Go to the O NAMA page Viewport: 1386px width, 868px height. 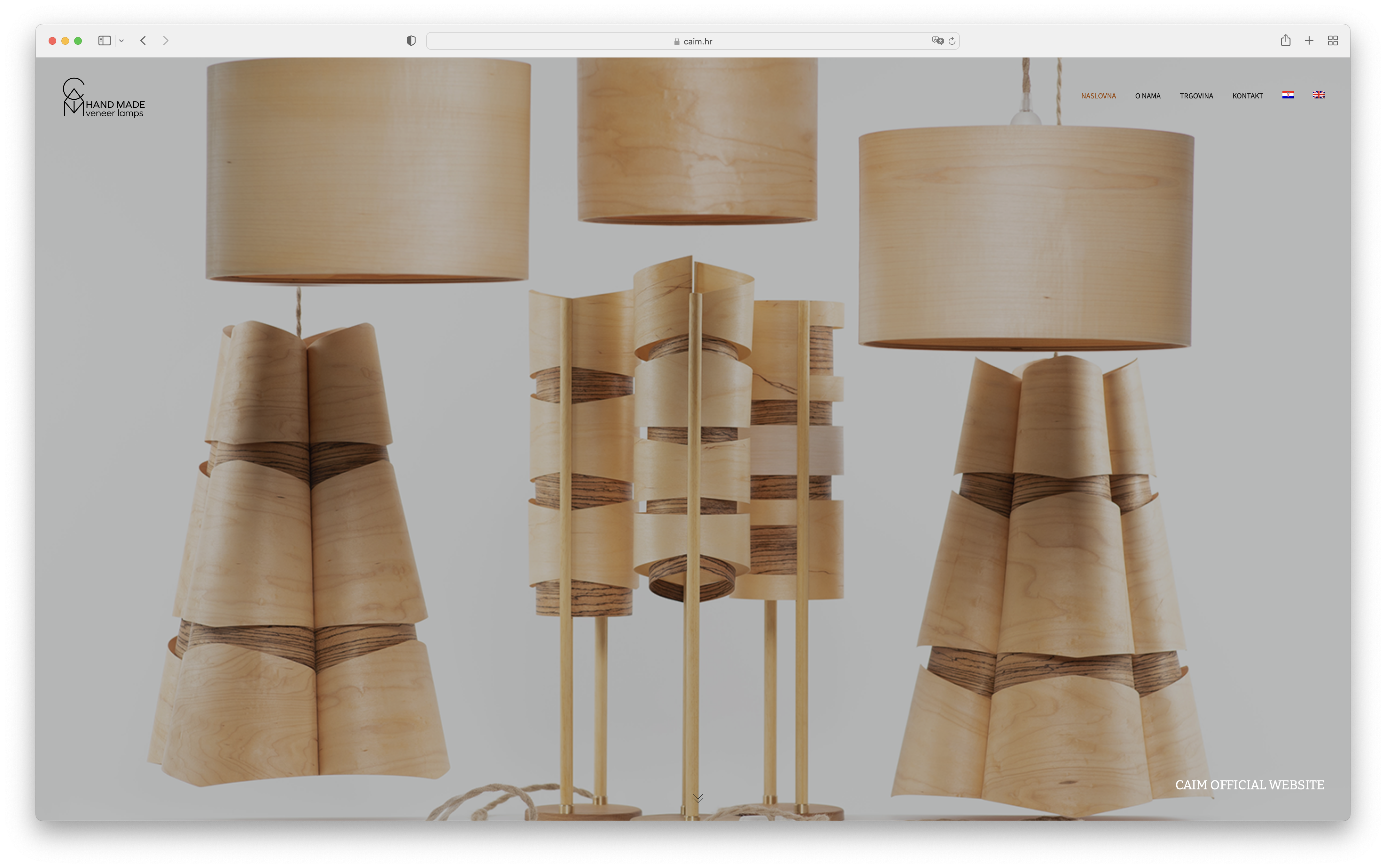(x=1148, y=96)
